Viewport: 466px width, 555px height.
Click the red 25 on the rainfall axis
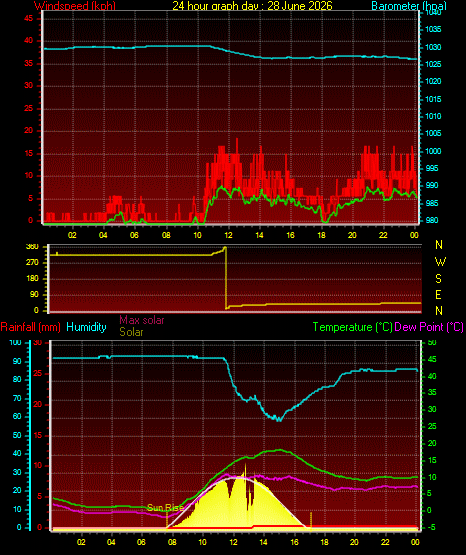point(38,373)
